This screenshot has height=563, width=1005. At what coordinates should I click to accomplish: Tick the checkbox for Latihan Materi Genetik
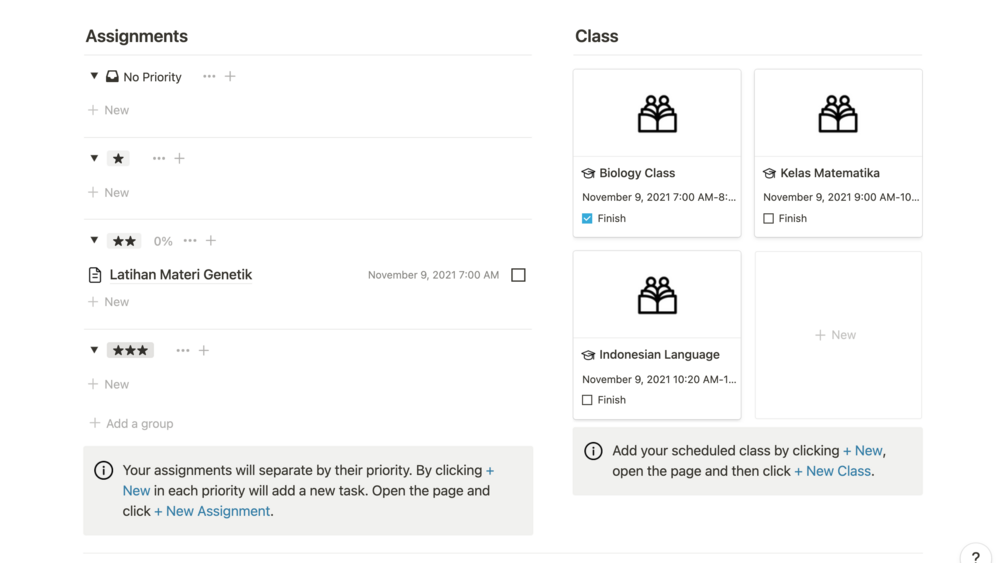[518, 275]
